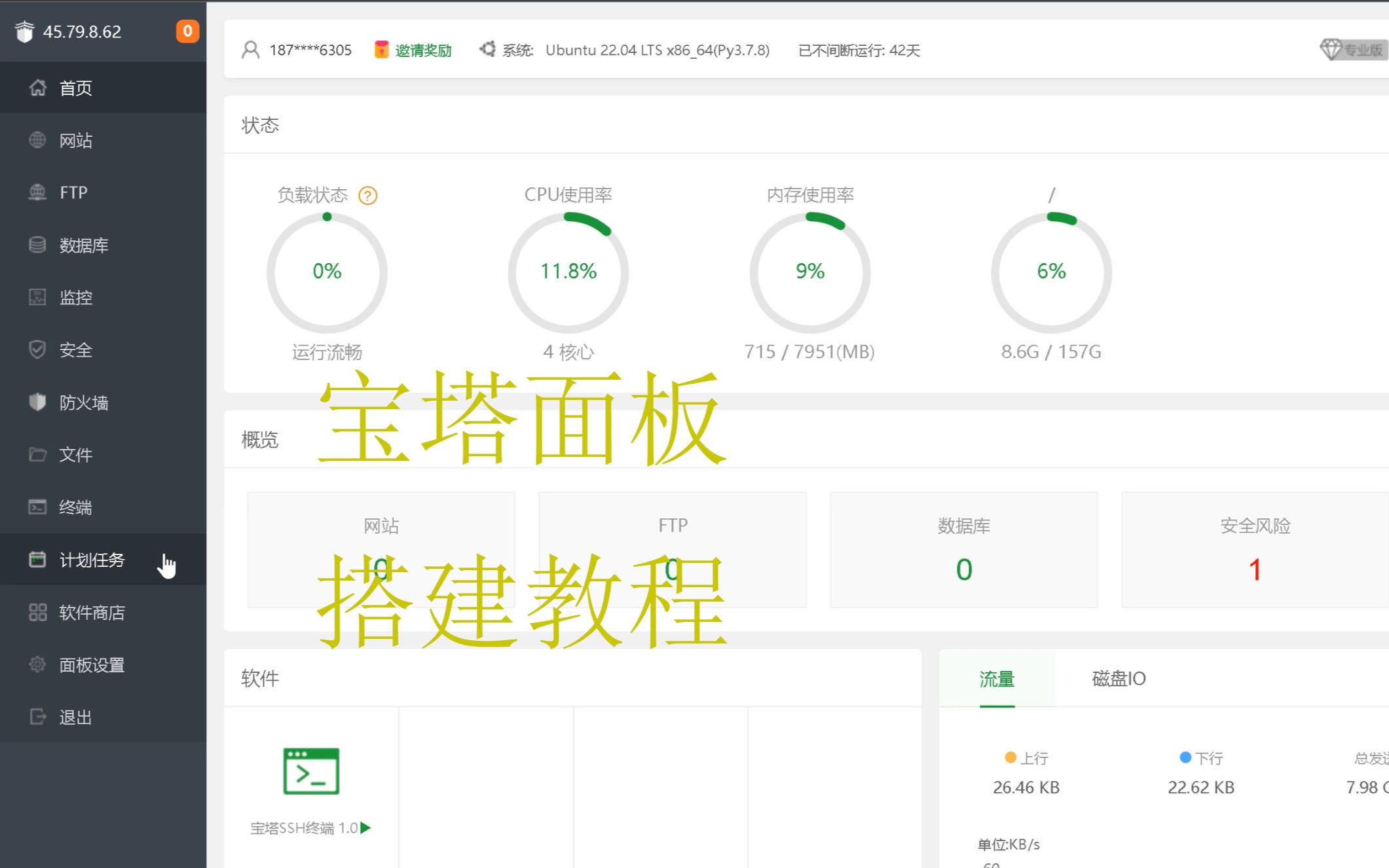Open the FTP overview card
Image resolution: width=1389 pixels, height=868 pixels.
click(673, 550)
